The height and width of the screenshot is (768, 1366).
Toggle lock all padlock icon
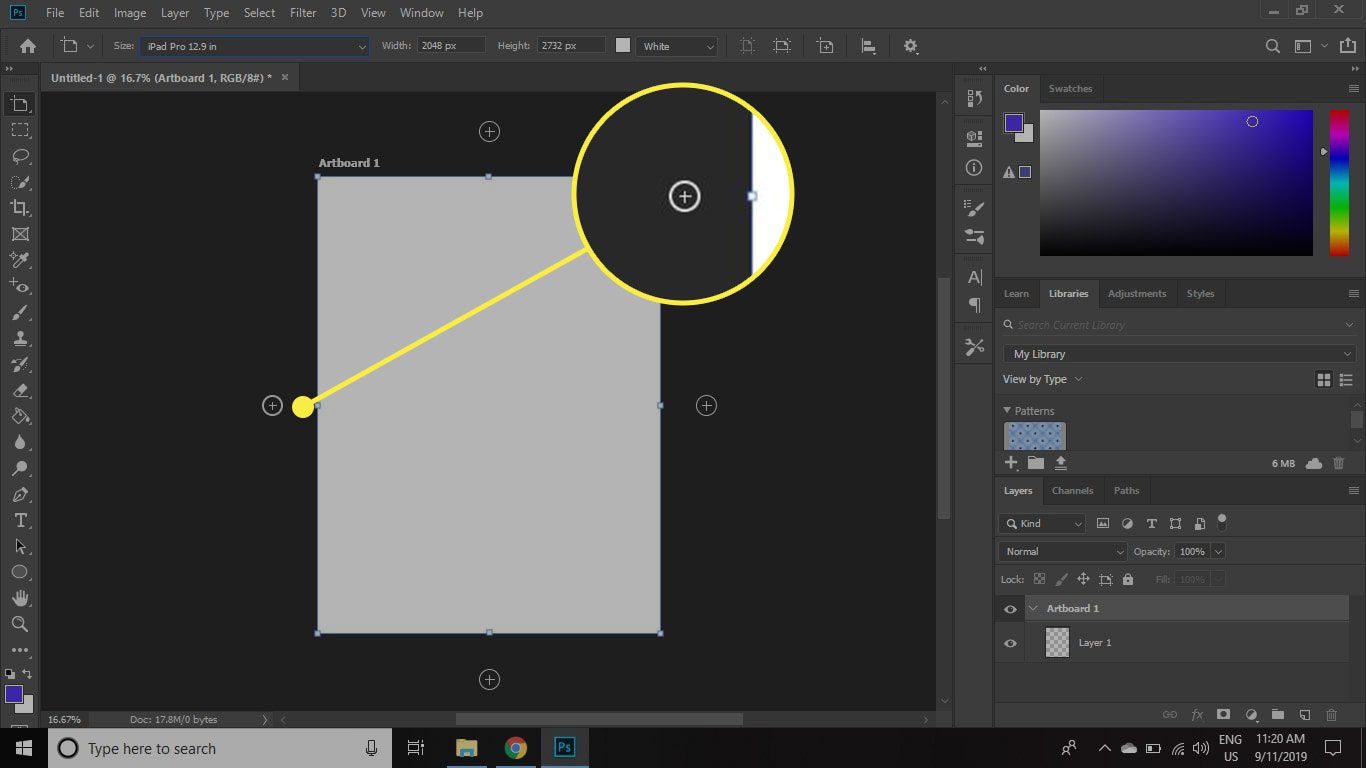pyautogui.click(x=1128, y=579)
